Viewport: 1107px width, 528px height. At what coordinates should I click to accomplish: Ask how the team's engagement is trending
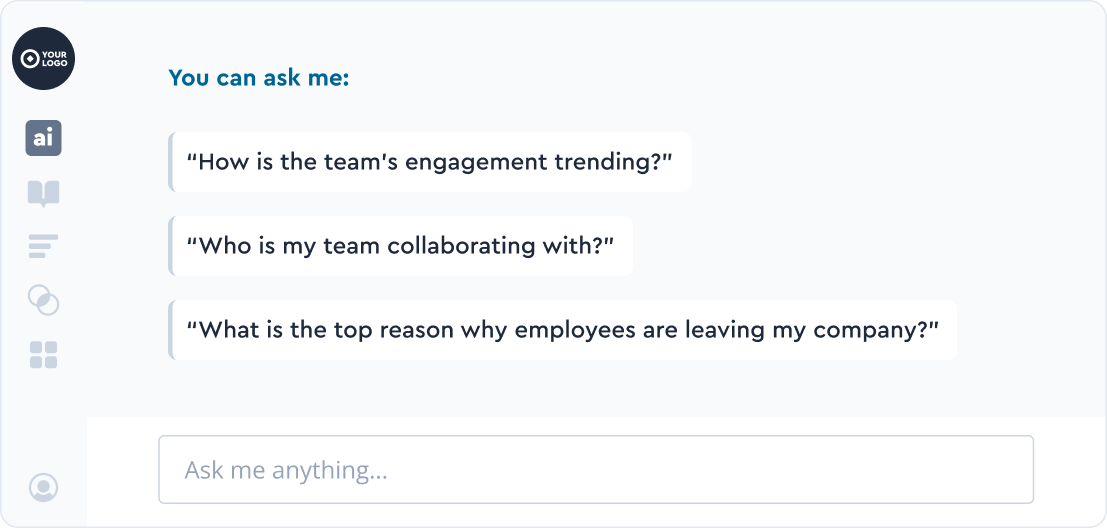click(x=430, y=162)
